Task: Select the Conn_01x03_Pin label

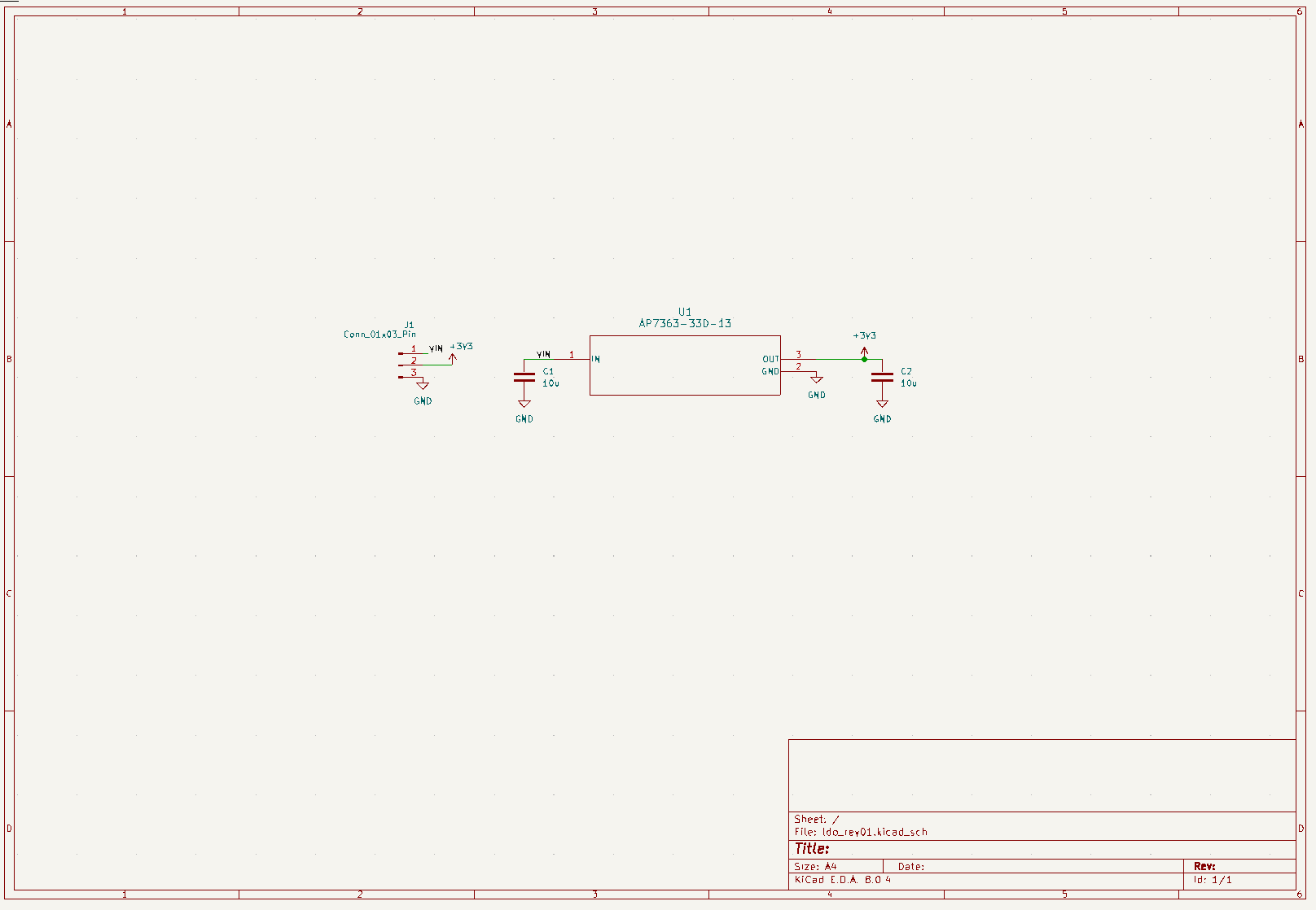Action: [379, 335]
